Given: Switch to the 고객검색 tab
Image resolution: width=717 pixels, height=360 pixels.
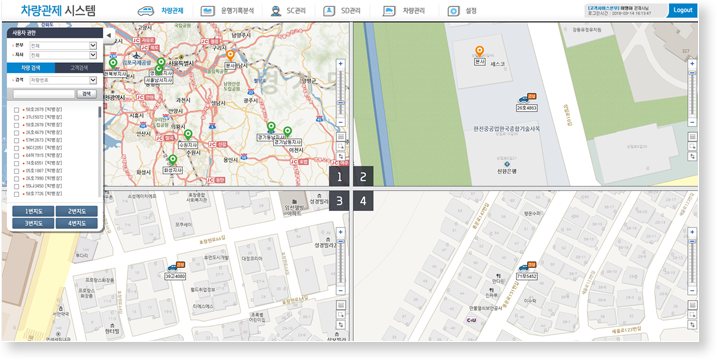Looking at the screenshot, I should [x=79, y=68].
